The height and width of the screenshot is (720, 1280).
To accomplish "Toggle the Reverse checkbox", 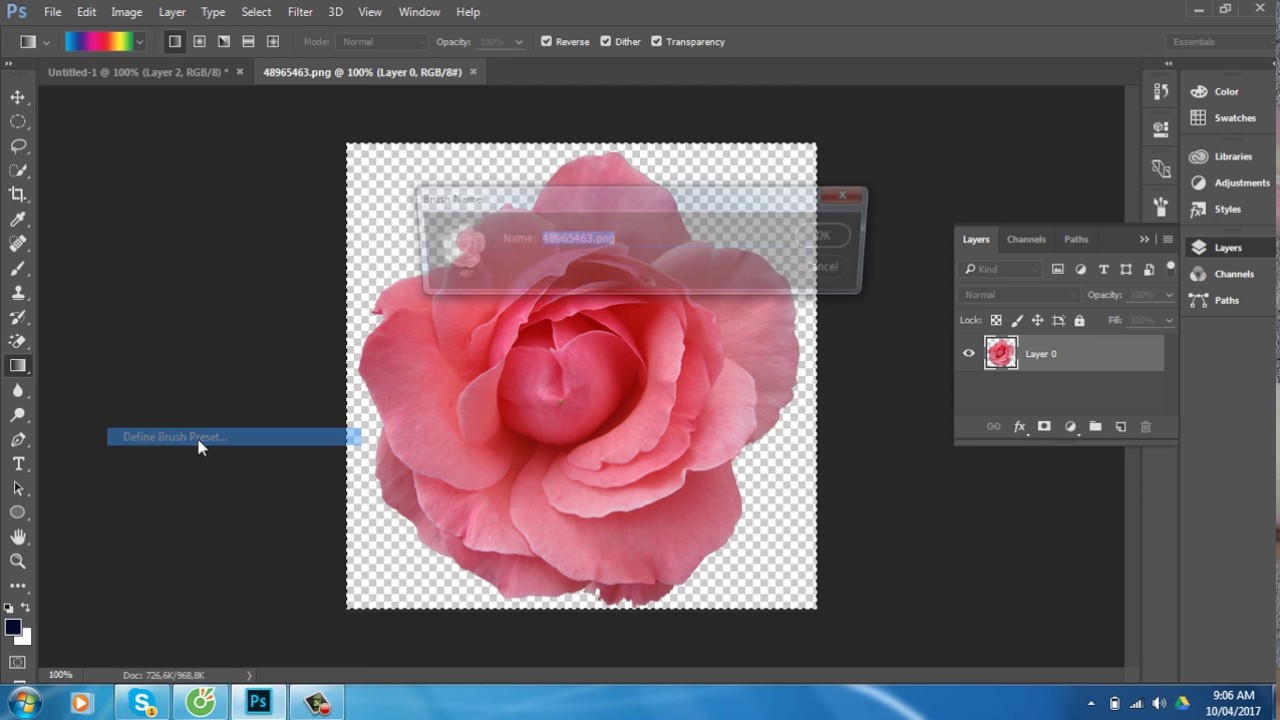I will [x=546, y=42].
